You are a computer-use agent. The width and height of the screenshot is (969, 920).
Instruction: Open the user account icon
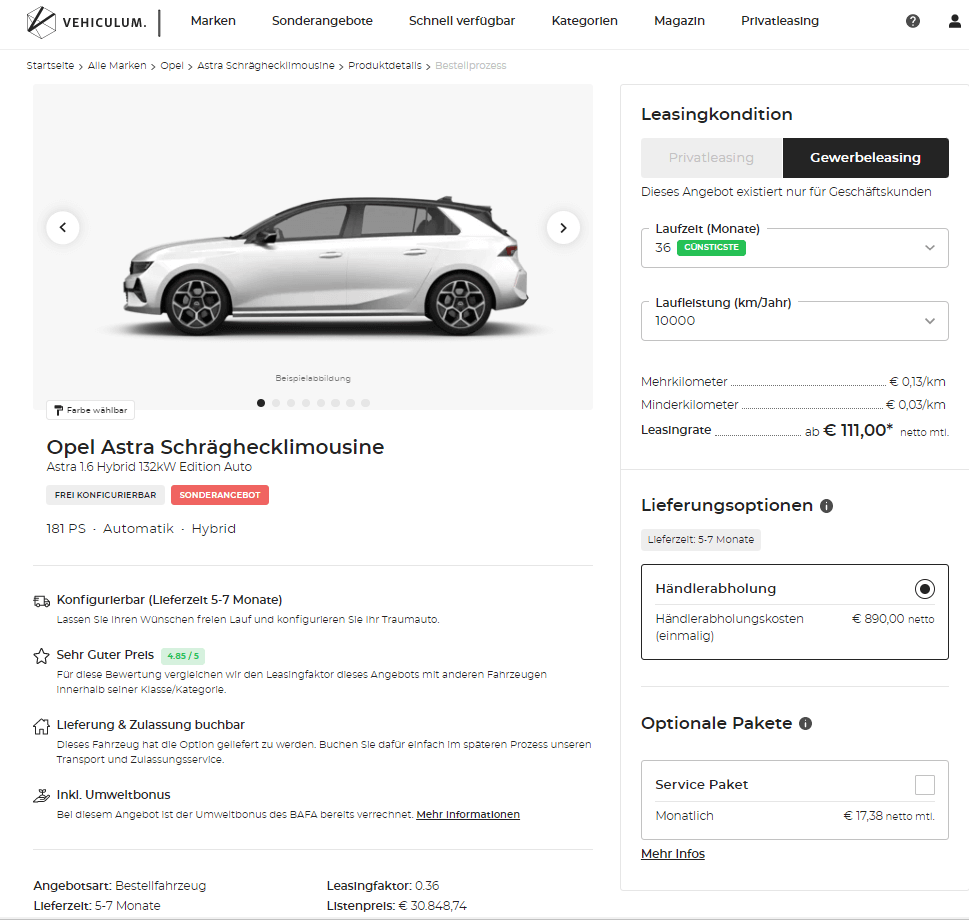click(x=955, y=21)
